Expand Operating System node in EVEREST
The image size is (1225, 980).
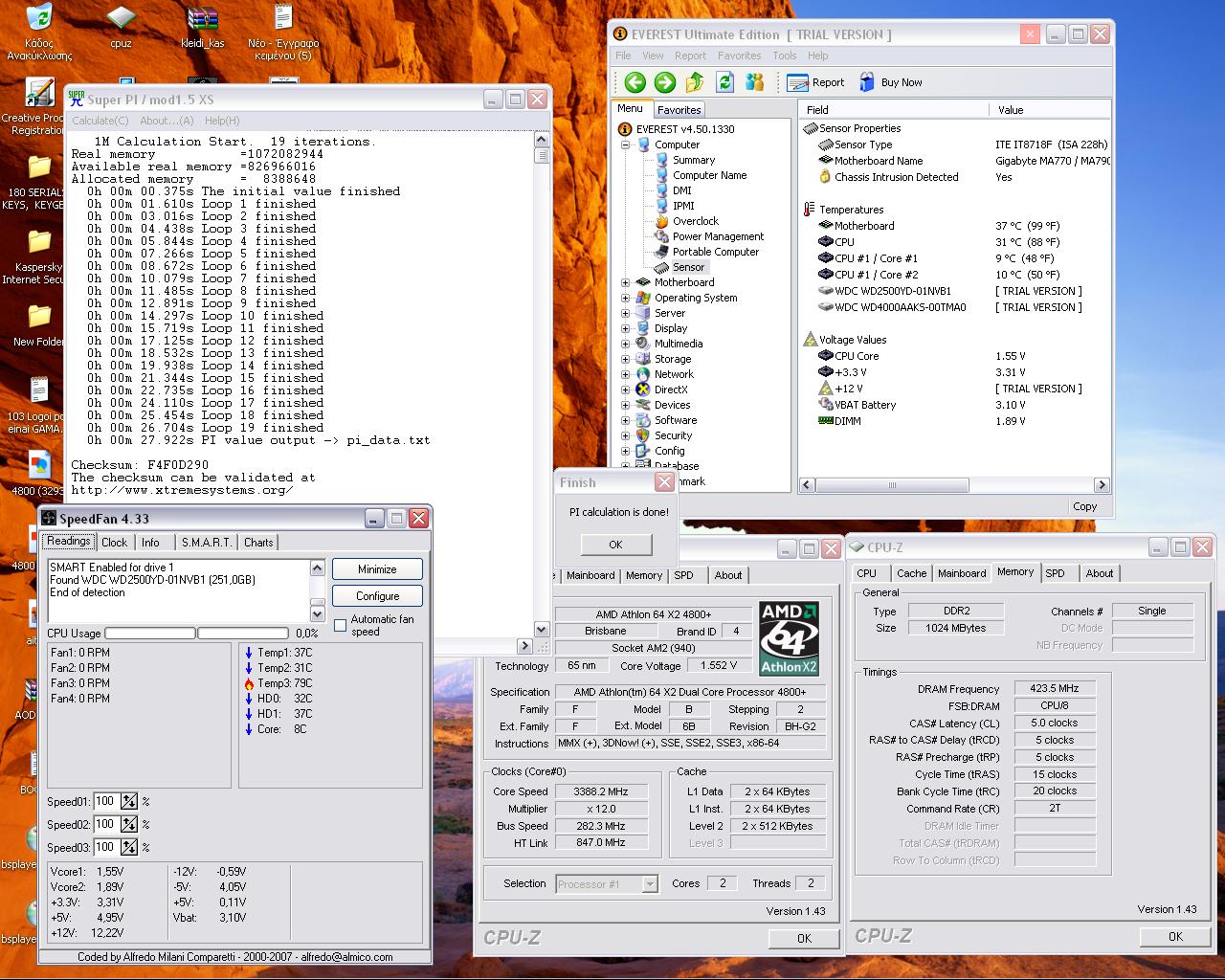626,298
